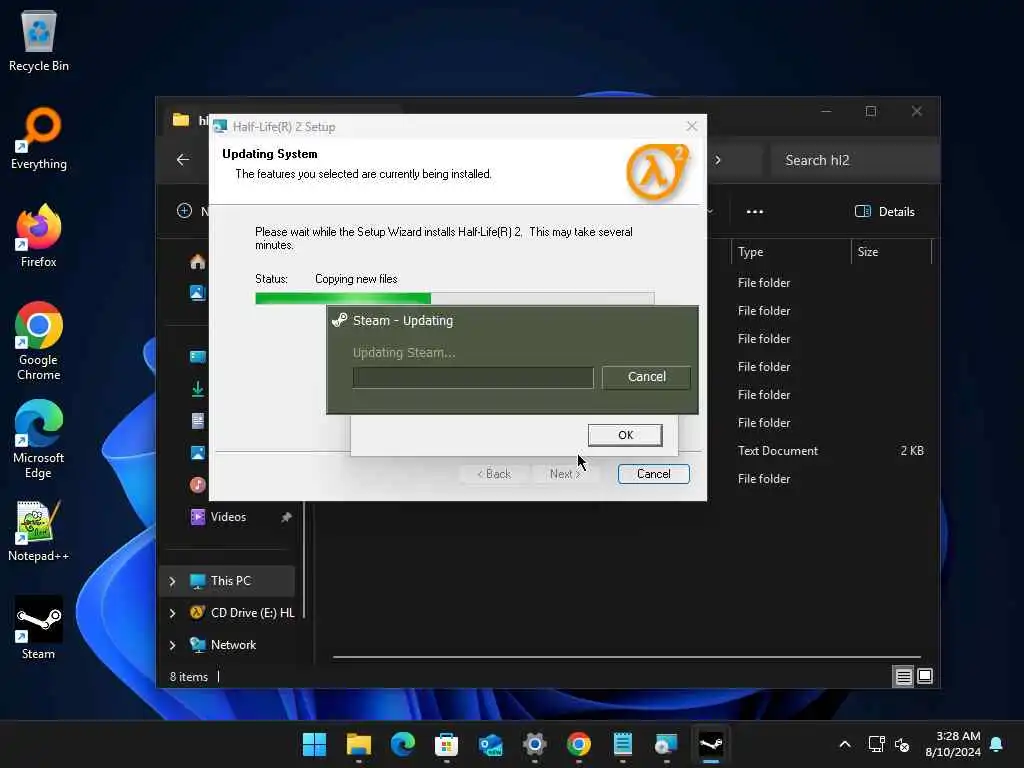This screenshot has height=768, width=1024.
Task: Open the network status tray icon
Action: (876, 744)
